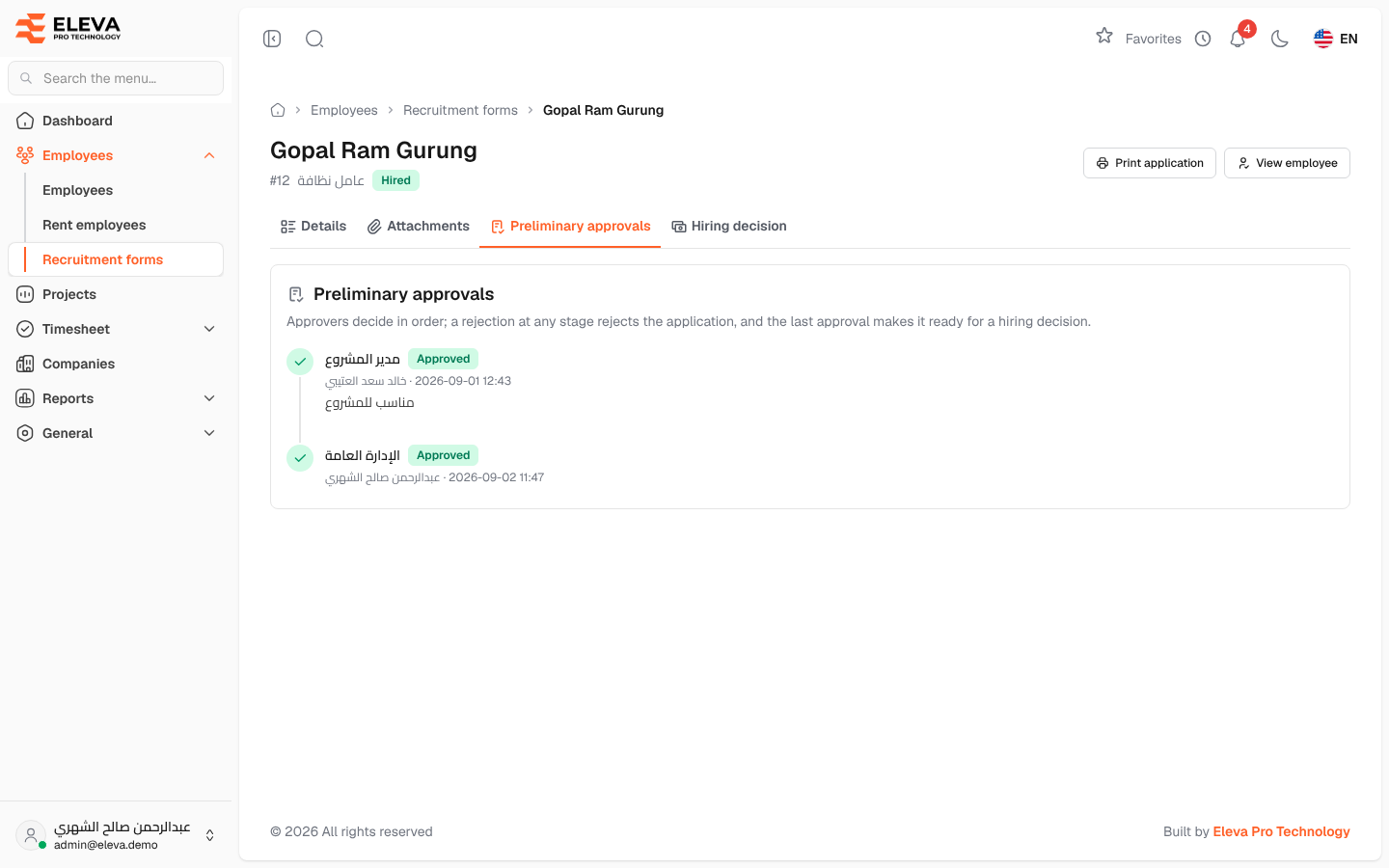
Task: Open Recruitment forms breadcrumb link
Action: click(x=460, y=110)
